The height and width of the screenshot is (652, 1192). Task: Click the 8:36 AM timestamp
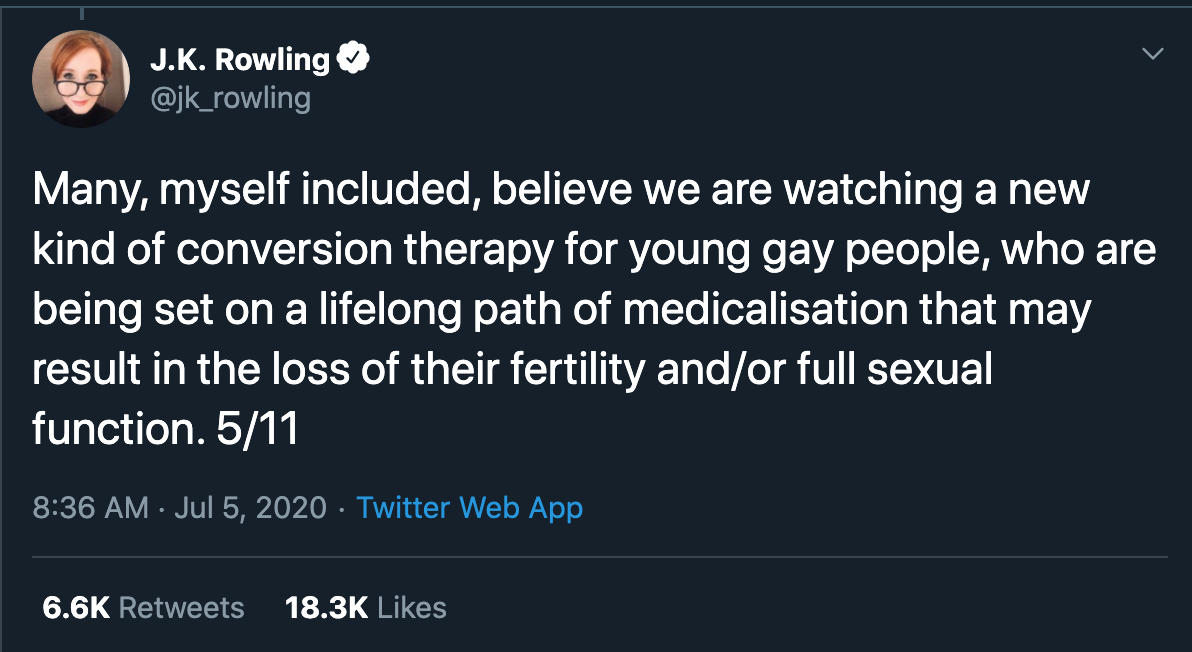tap(90, 507)
